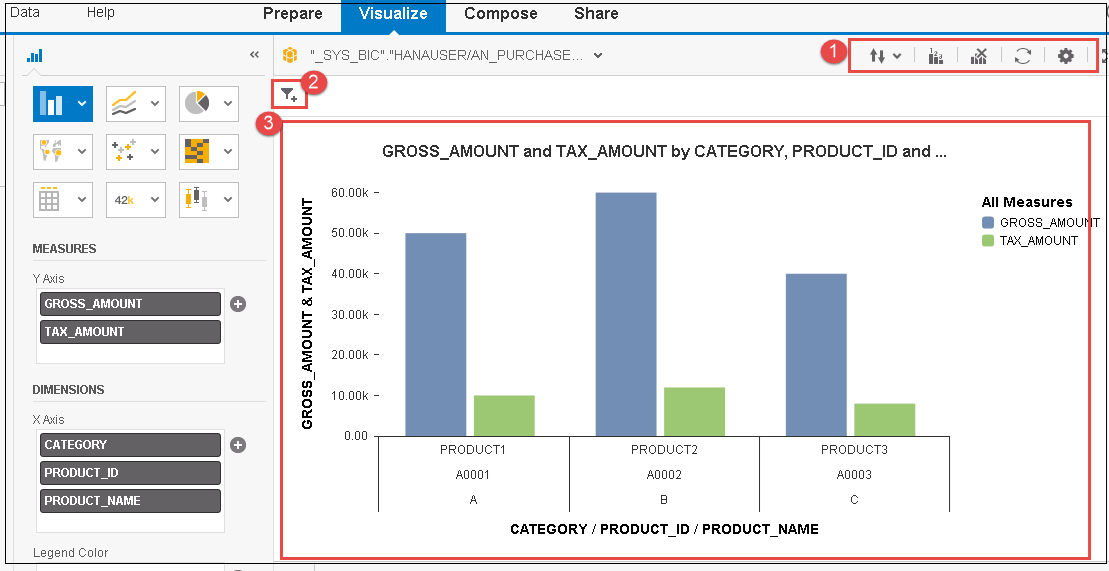Screen dimensions: 1109x571
Task: Open the Help menu
Action: 101,13
